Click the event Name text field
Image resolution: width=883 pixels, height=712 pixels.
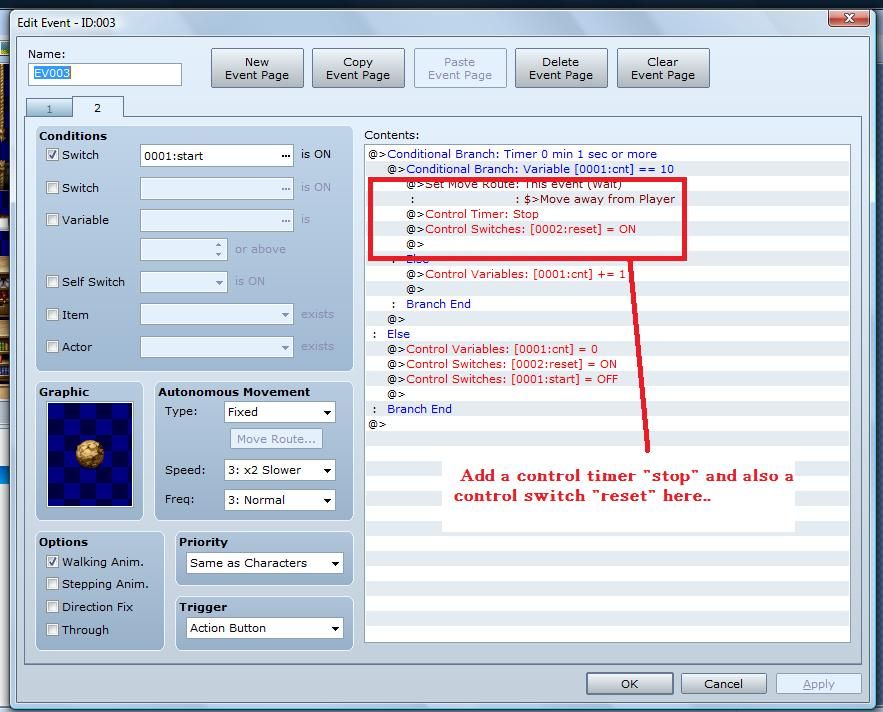pos(105,74)
